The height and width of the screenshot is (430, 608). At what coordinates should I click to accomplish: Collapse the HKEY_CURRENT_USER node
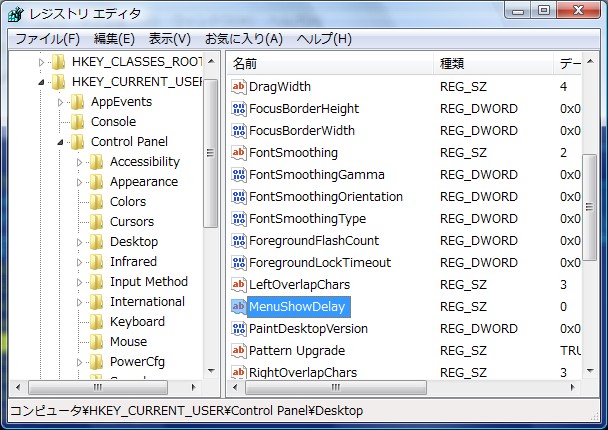[x=42, y=82]
